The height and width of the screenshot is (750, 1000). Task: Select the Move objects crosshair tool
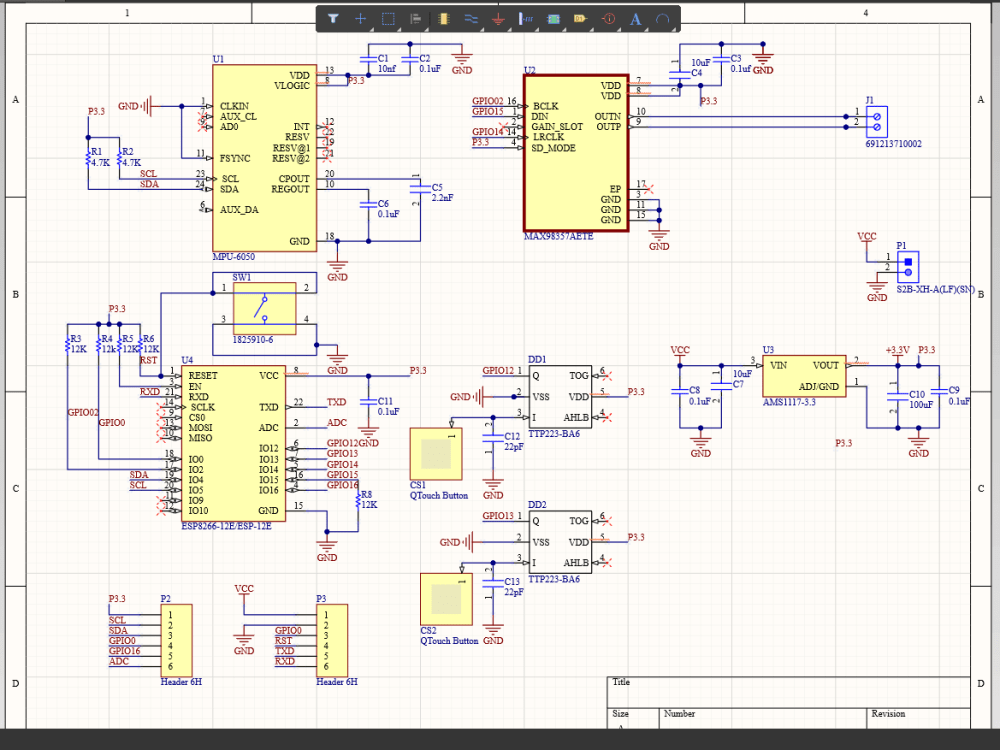[360, 18]
